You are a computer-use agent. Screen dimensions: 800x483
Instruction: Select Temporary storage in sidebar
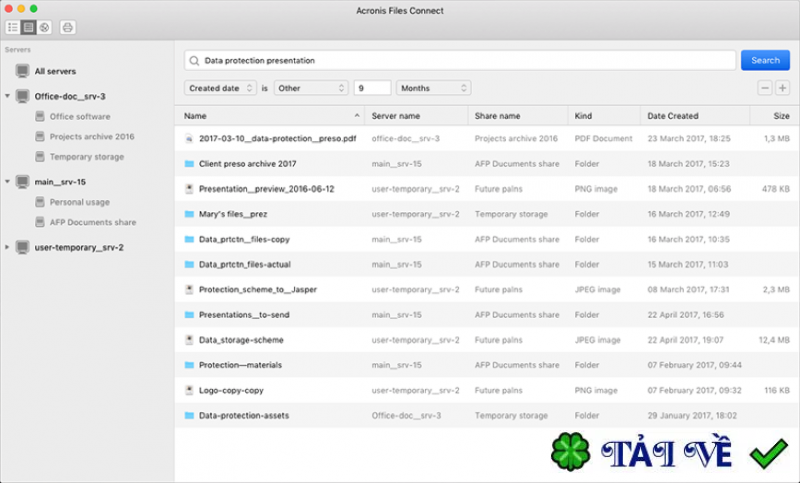tap(87, 157)
